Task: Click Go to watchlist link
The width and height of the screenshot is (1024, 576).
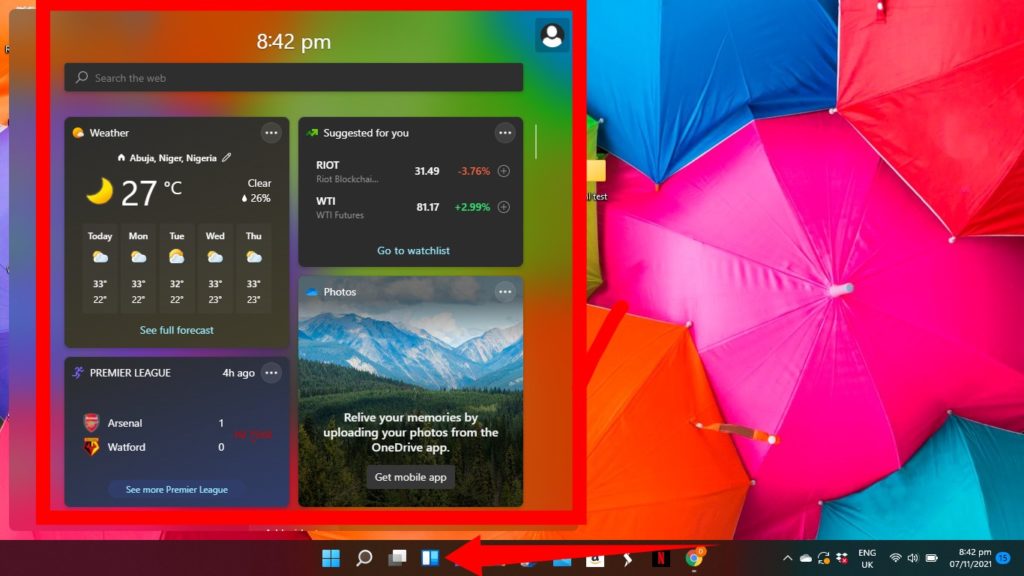Action: point(413,250)
